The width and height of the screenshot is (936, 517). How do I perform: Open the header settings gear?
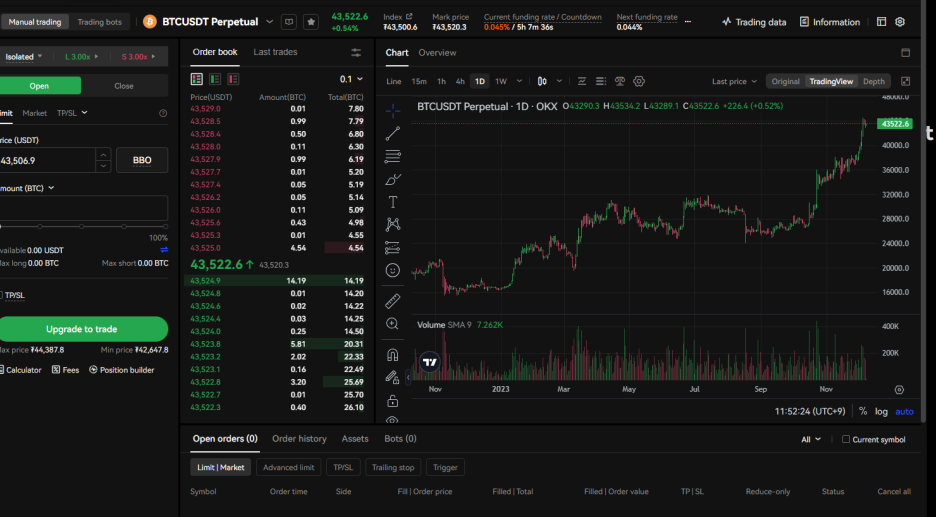point(900,21)
